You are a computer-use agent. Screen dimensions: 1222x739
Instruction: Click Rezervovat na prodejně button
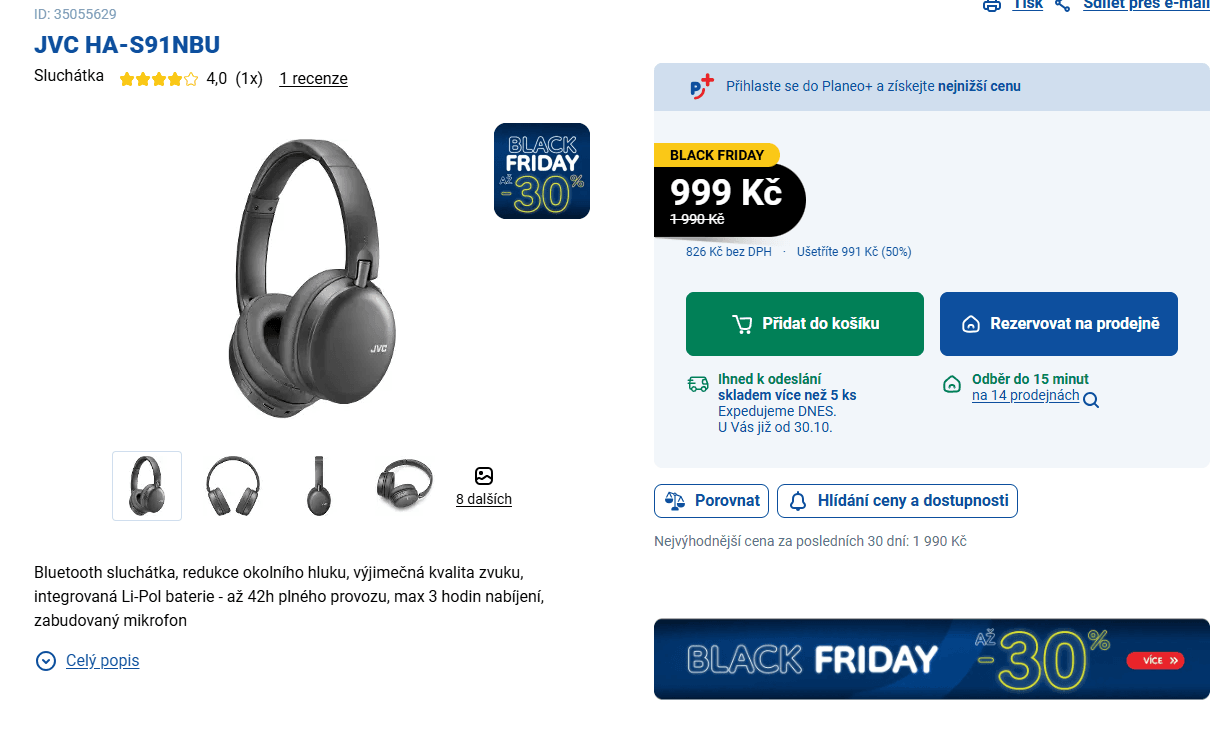pyautogui.click(x=1059, y=324)
